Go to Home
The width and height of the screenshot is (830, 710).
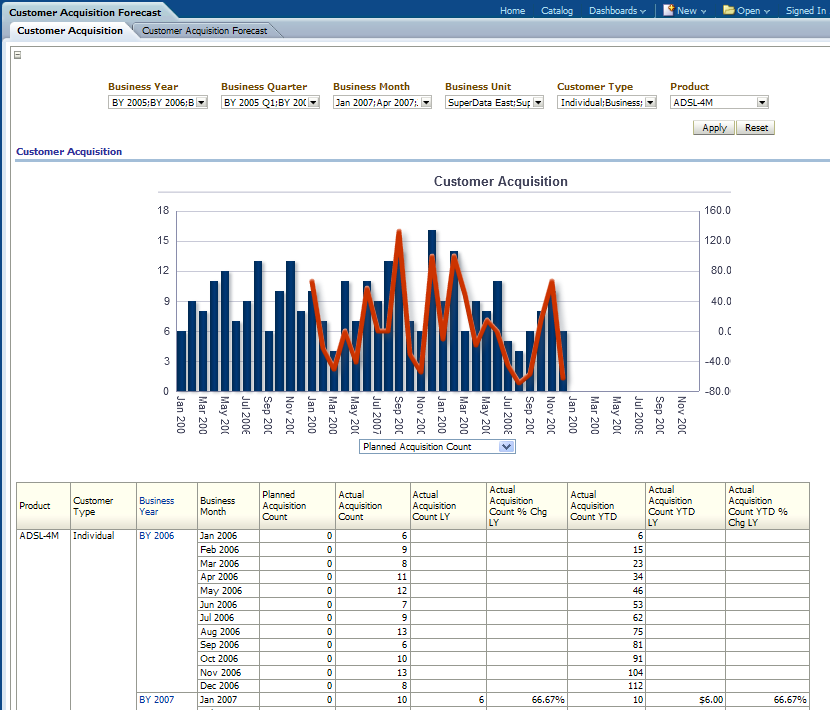click(512, 11)
